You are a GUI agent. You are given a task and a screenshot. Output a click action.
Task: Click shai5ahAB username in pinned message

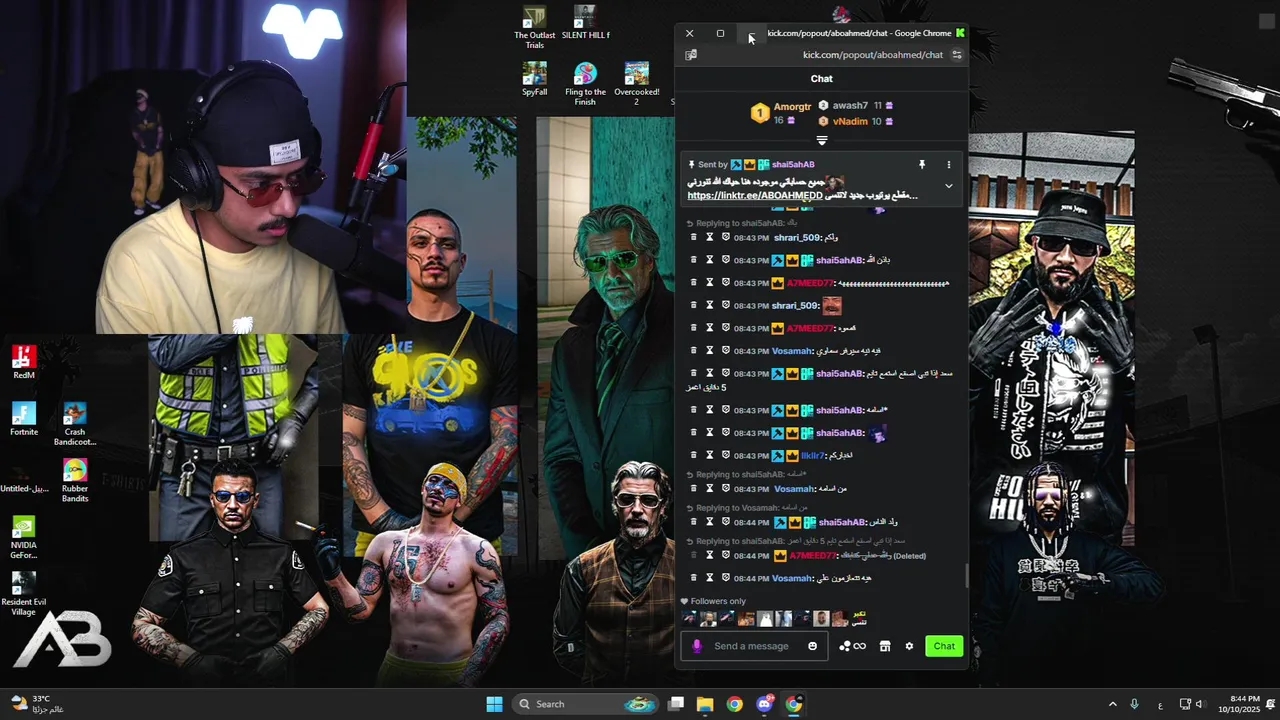(793, 164)
